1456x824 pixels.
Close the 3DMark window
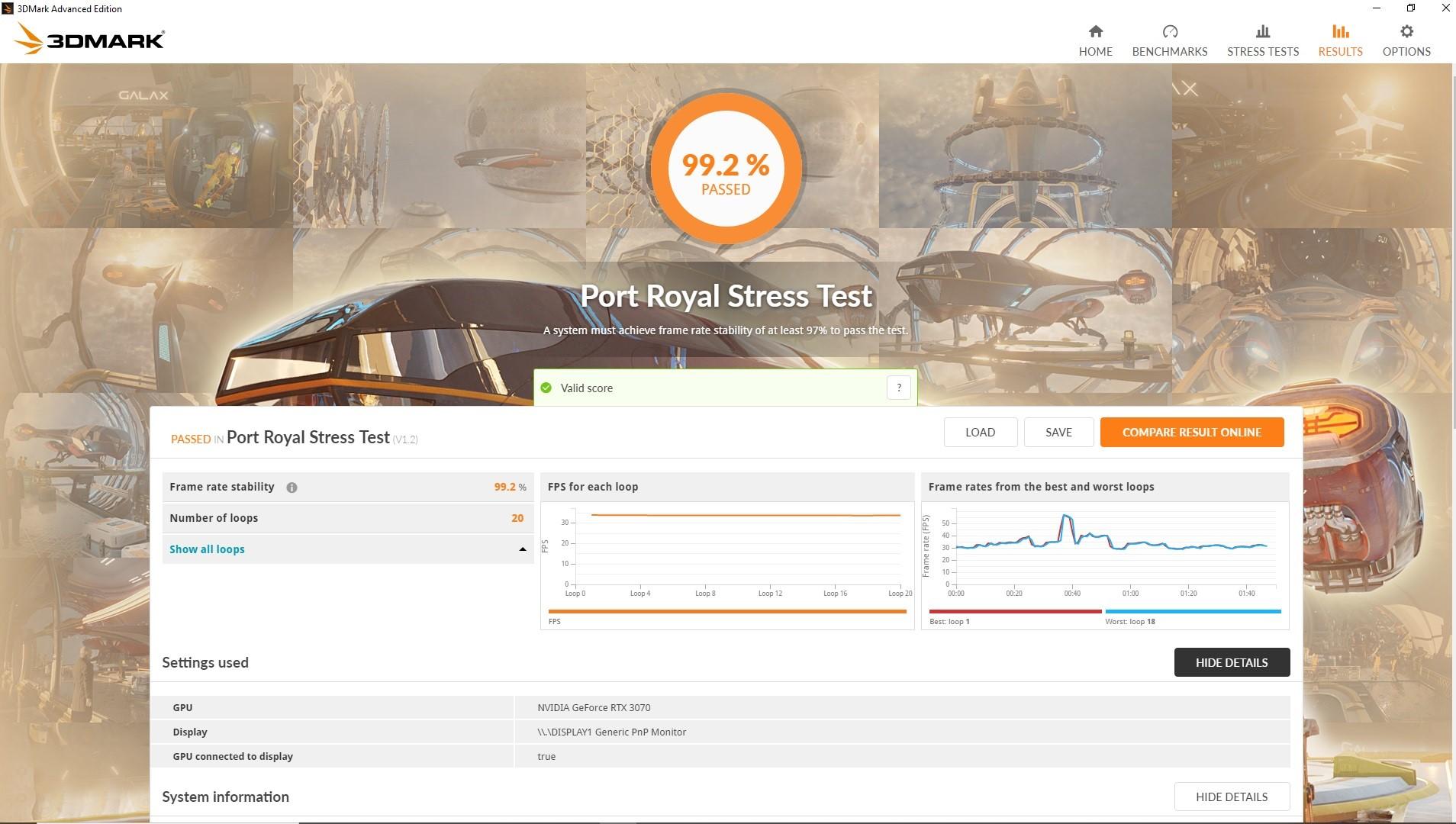(x=1445, y=8)
